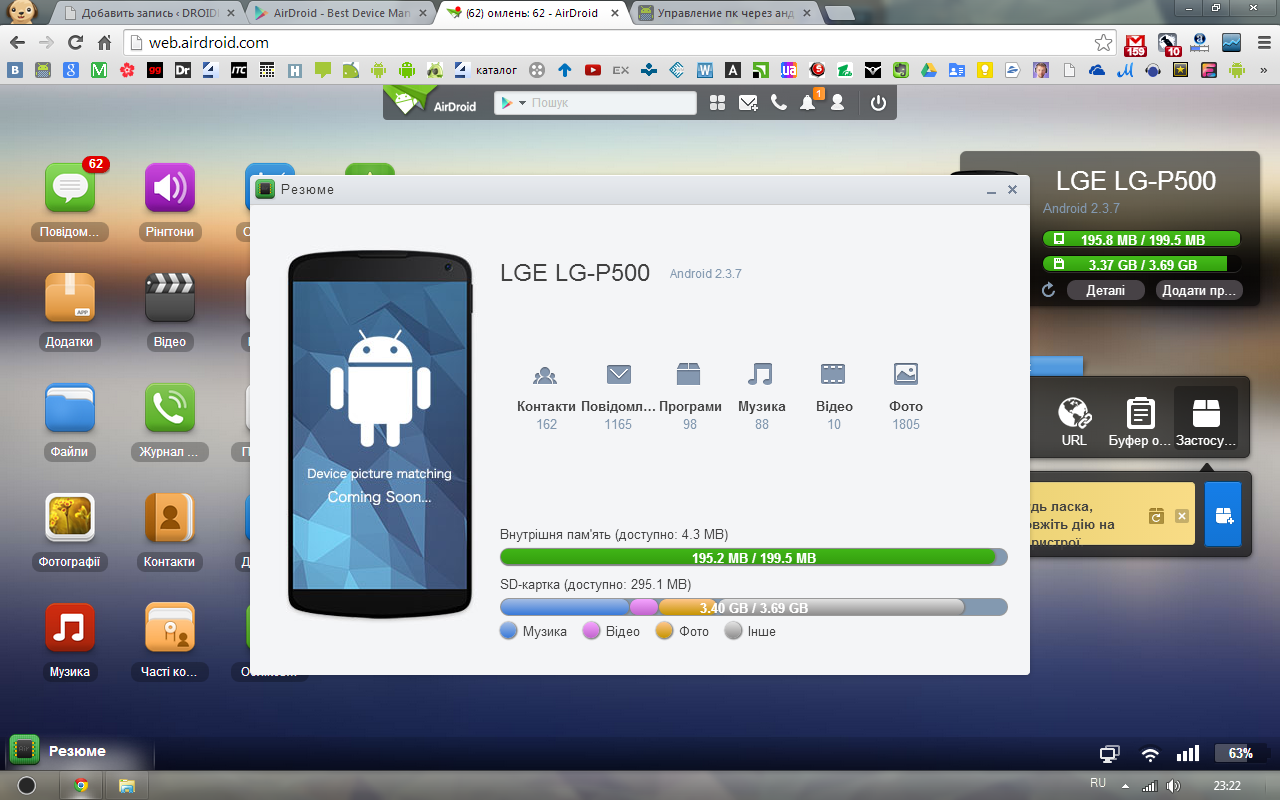1280x800 pixels.
Task: Open Chrome from the Windows taskbar
Action: (x=81, y=785)
